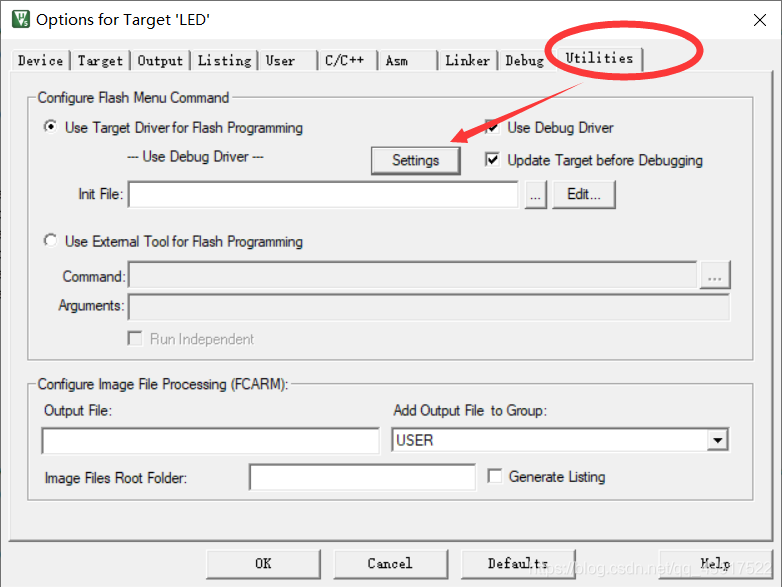Enable the Generate Listing checkbox
The width and height of the screenshot is (782, 587).
[495, 476]
